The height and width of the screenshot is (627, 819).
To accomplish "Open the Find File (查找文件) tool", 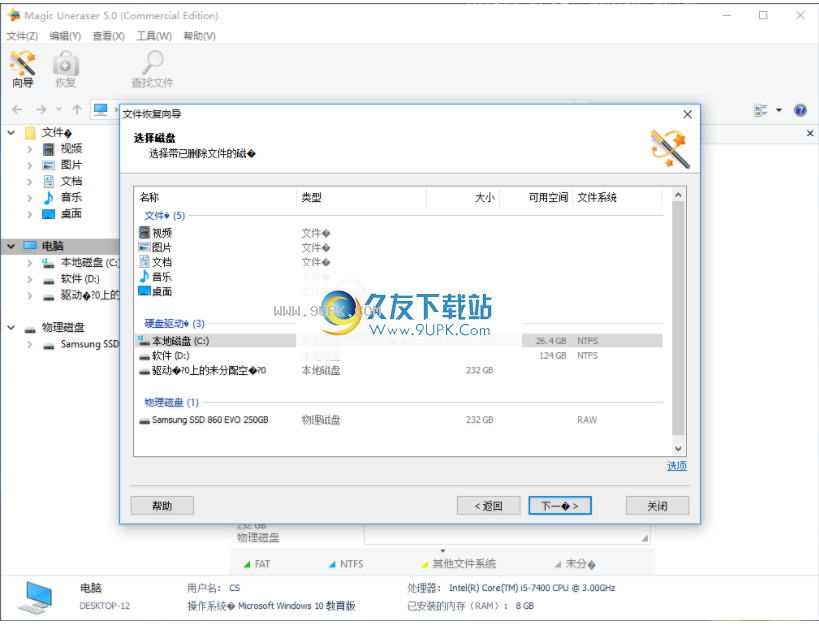I will coord(152,69).
